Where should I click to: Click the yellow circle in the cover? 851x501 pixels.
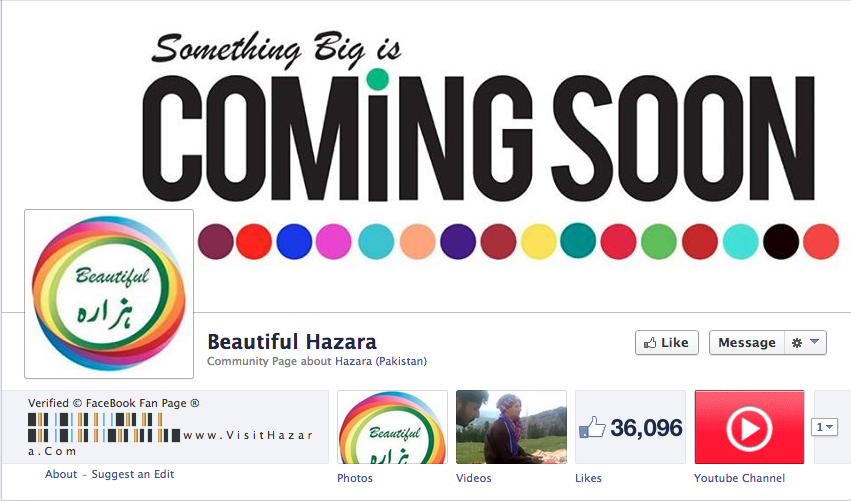(x=538, y=242)
